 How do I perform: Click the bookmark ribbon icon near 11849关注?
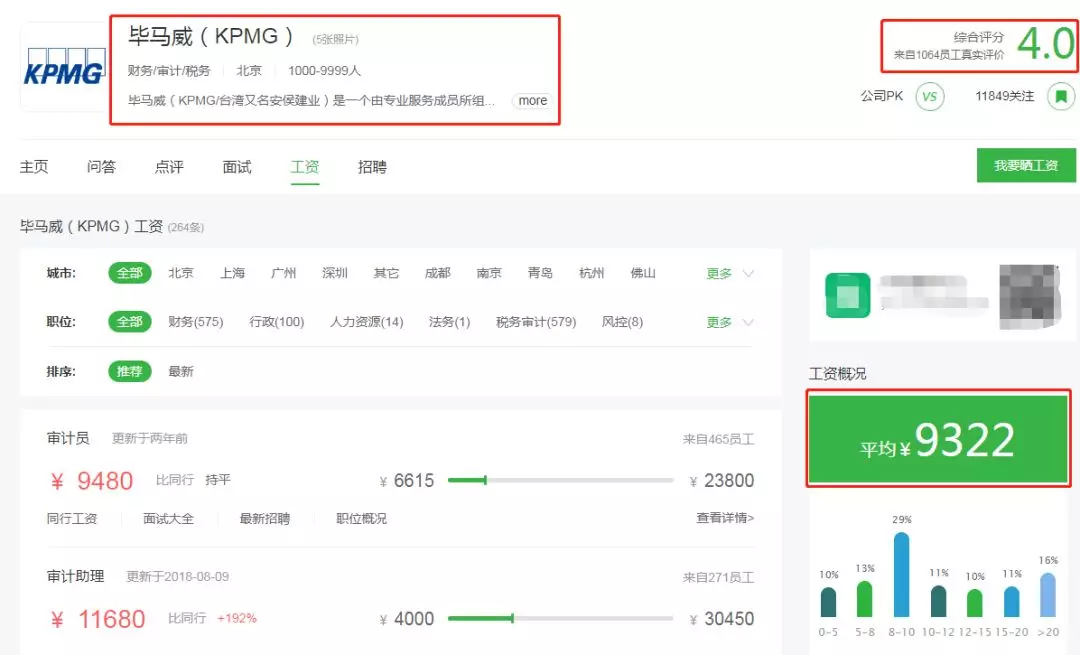(x=1062, y=97)
